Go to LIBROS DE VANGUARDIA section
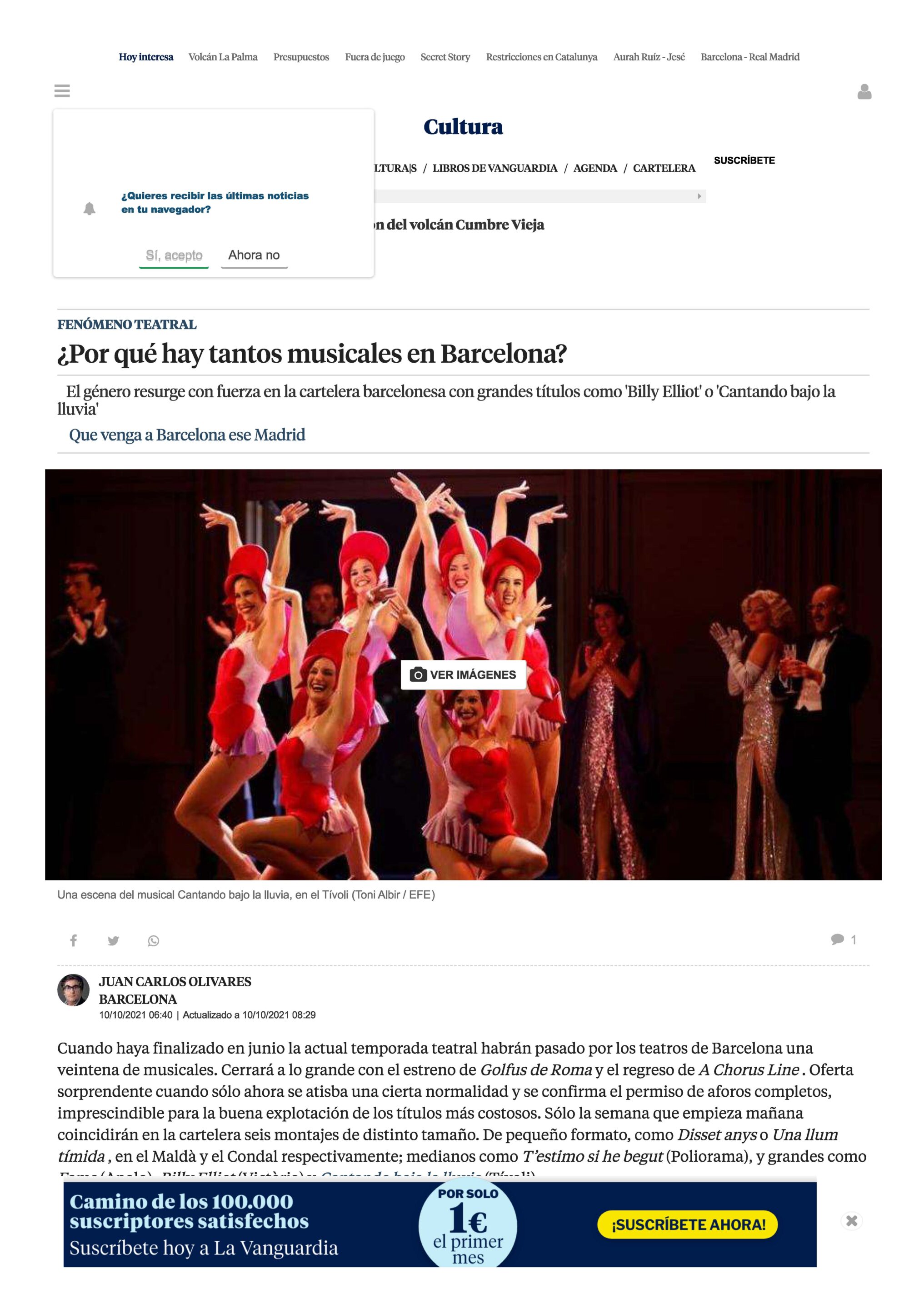The height and width of the screenshot is (1309, 924). (495, 168)
